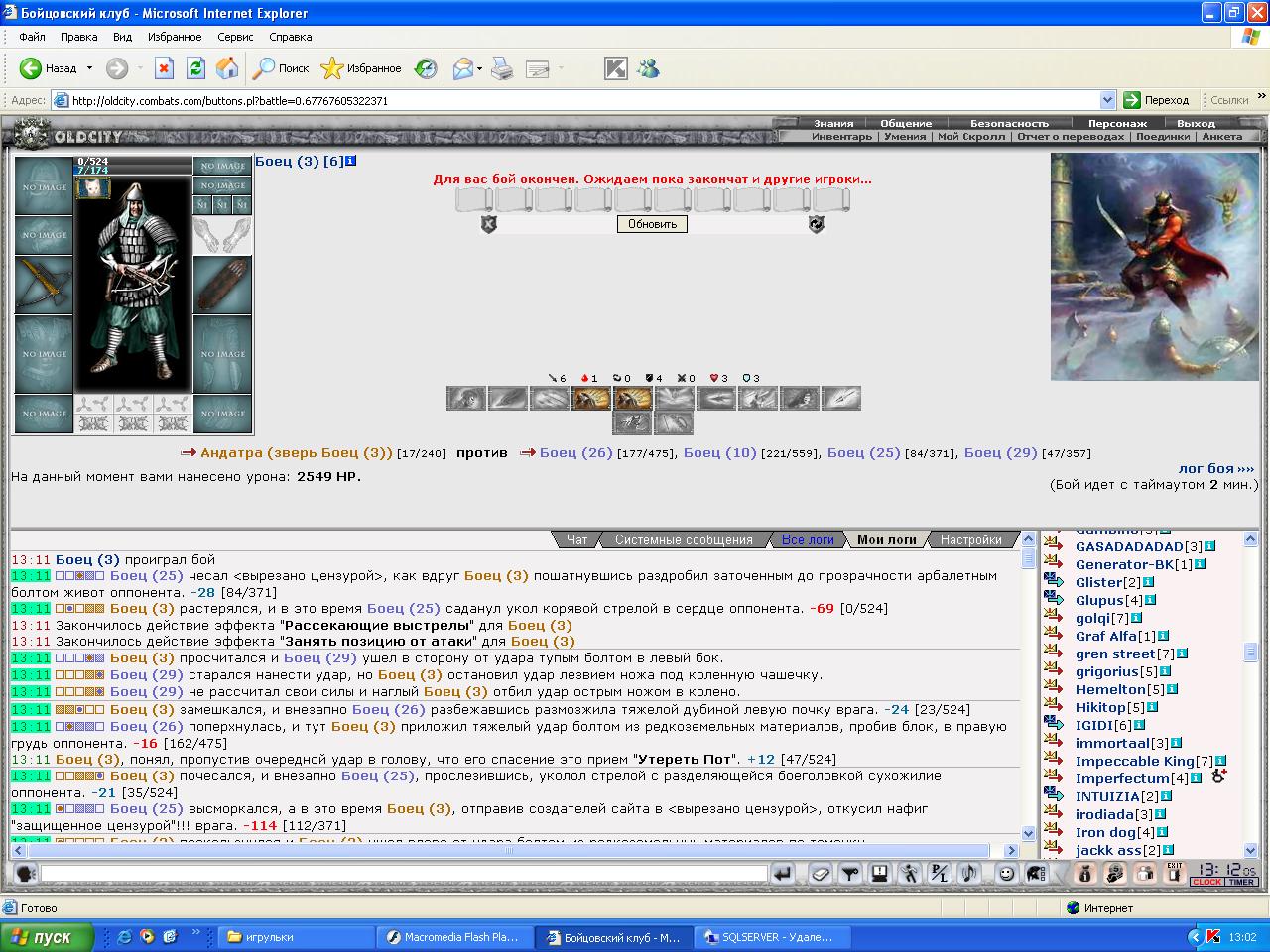The width and height of the screenshot is (1270, 952).
Task: Open Отчет о переводах link
Action: (1071, 136)
